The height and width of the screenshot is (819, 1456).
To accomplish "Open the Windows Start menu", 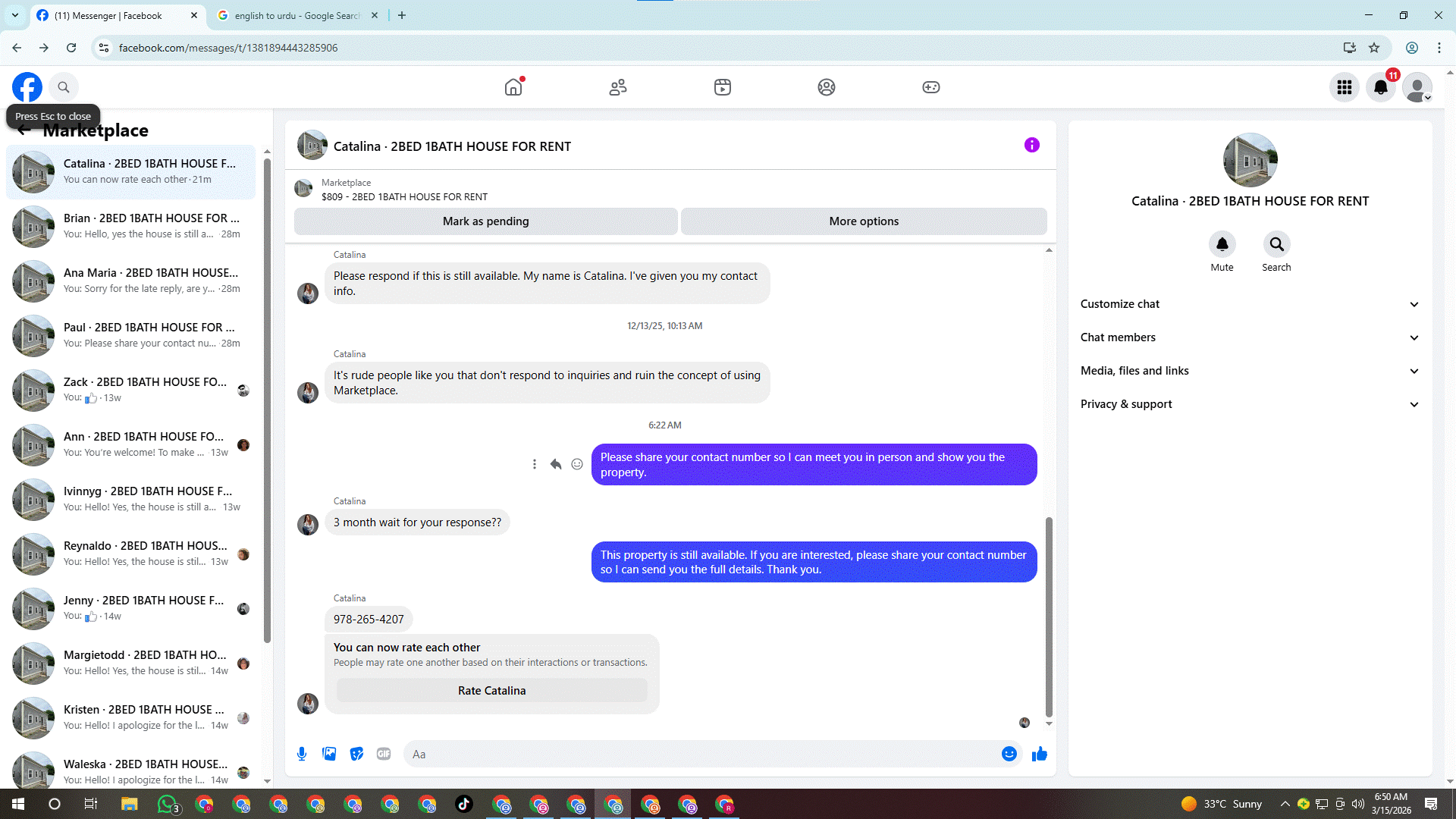I will 18,804.
